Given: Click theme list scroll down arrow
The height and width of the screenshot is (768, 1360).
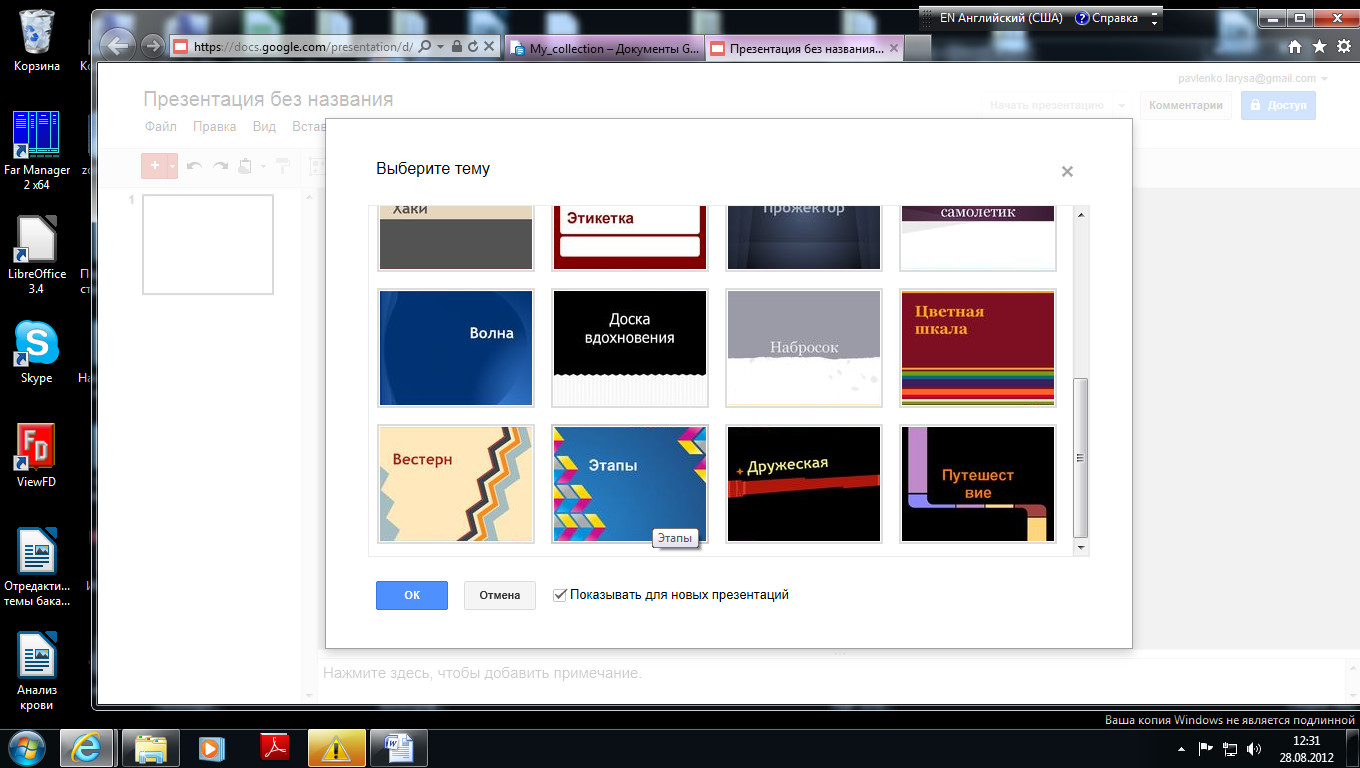Looking at the screenshot, I should tap(1080, 548).
